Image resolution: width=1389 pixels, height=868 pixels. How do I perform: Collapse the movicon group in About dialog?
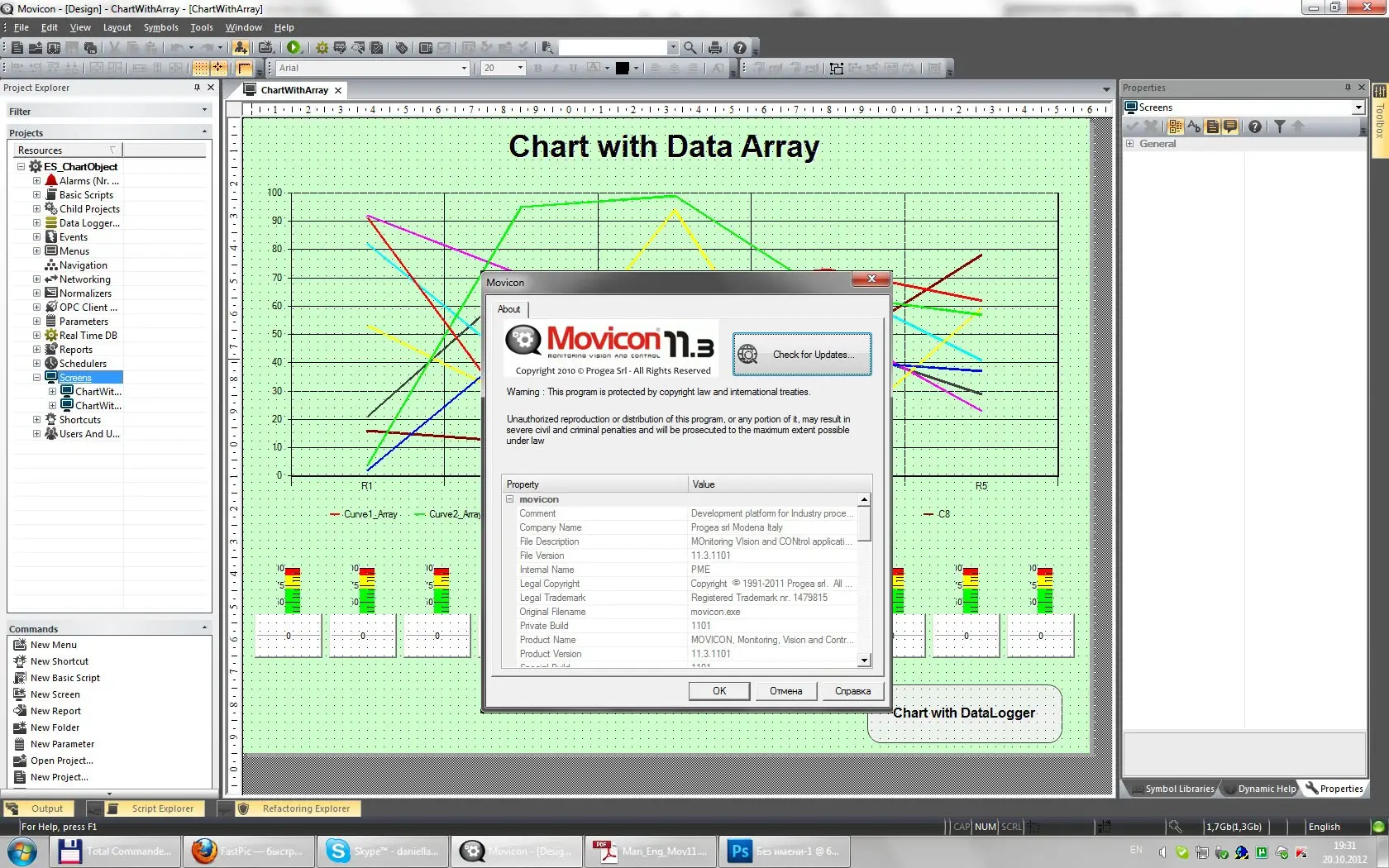coord(510,499)
